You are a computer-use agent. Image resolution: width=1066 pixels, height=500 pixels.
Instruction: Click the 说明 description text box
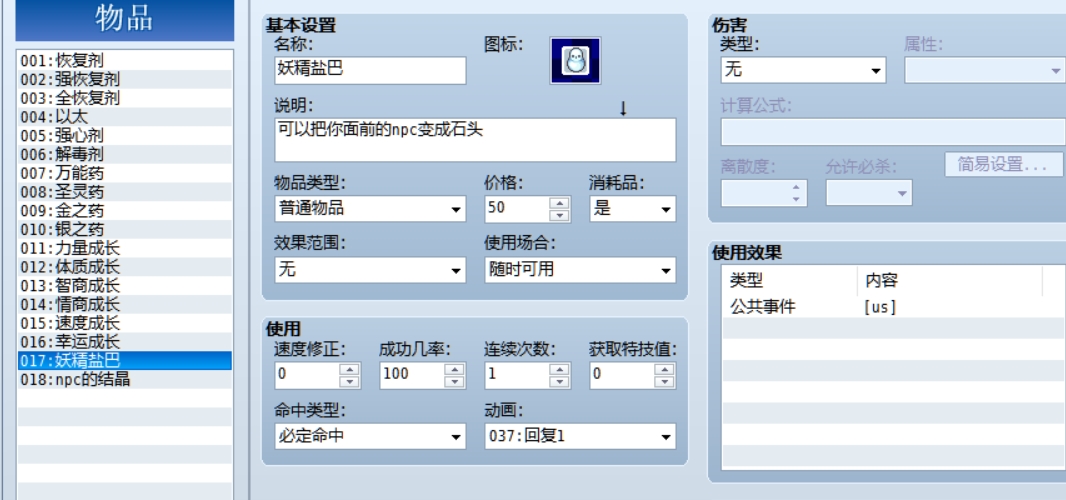point(475,139)
